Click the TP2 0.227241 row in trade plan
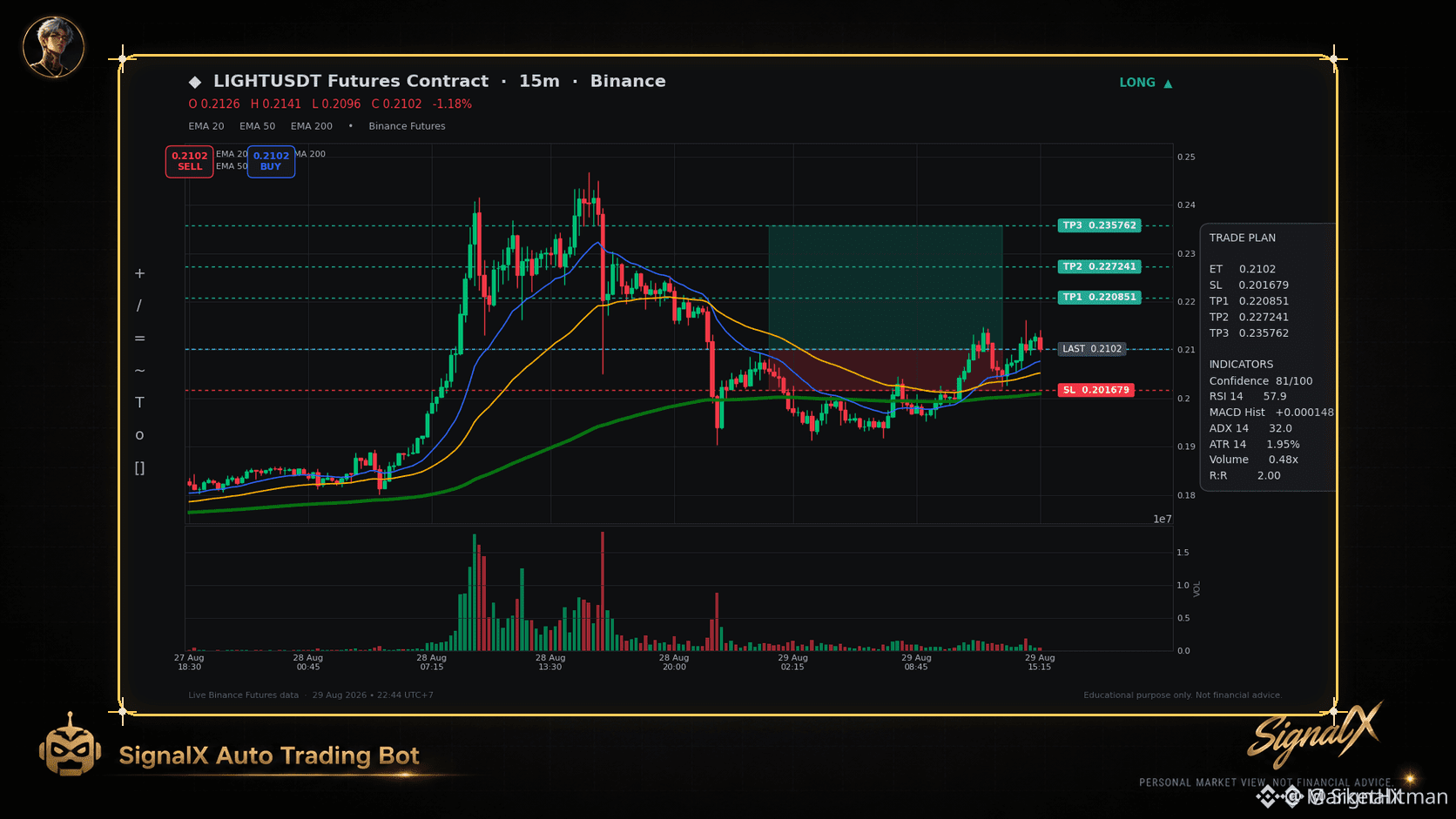Screen dimensions: 1456x819 1249,318
